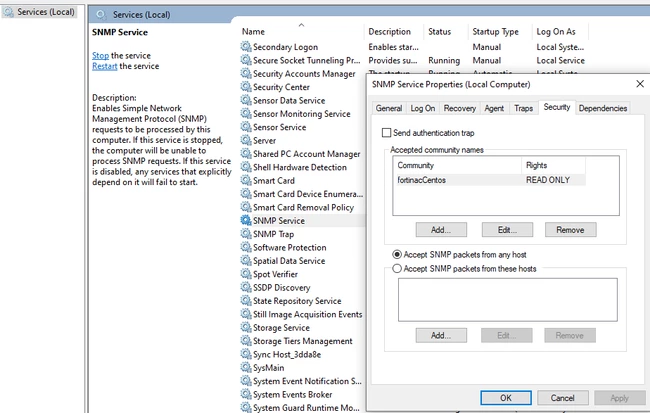Click Add under accepted hosts list
This screenshot has height=413, width=650.
[441, 335]
